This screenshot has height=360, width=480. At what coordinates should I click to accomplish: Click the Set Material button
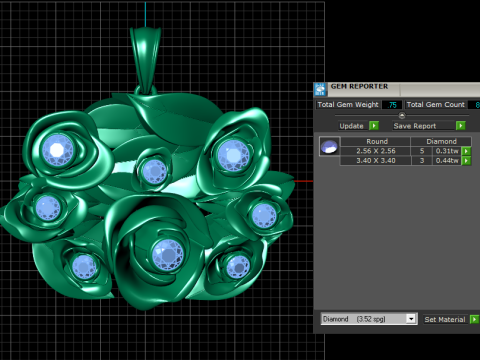tap(445, 319)
